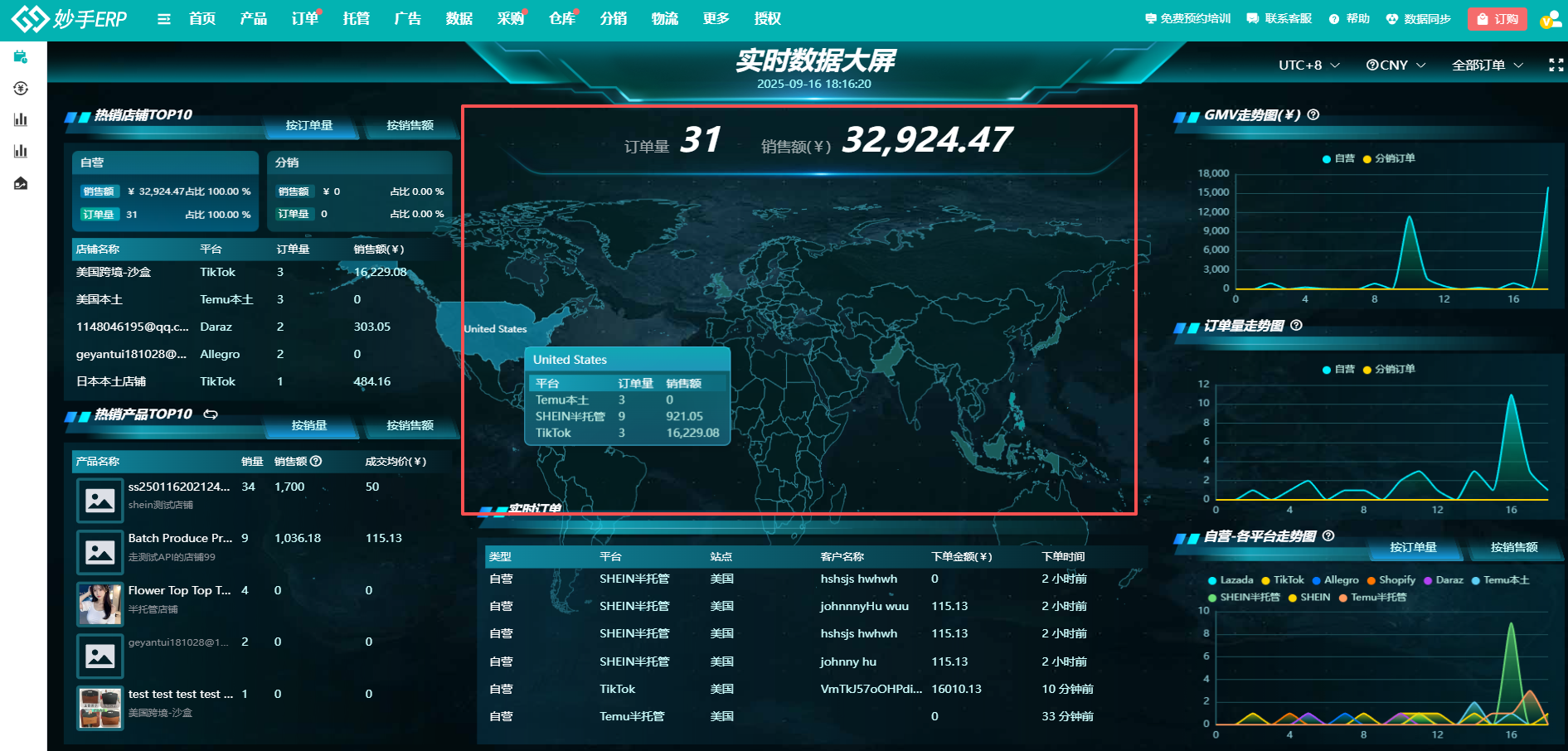Toggle the Temu本土 series in platform legend

point(1500,580)
